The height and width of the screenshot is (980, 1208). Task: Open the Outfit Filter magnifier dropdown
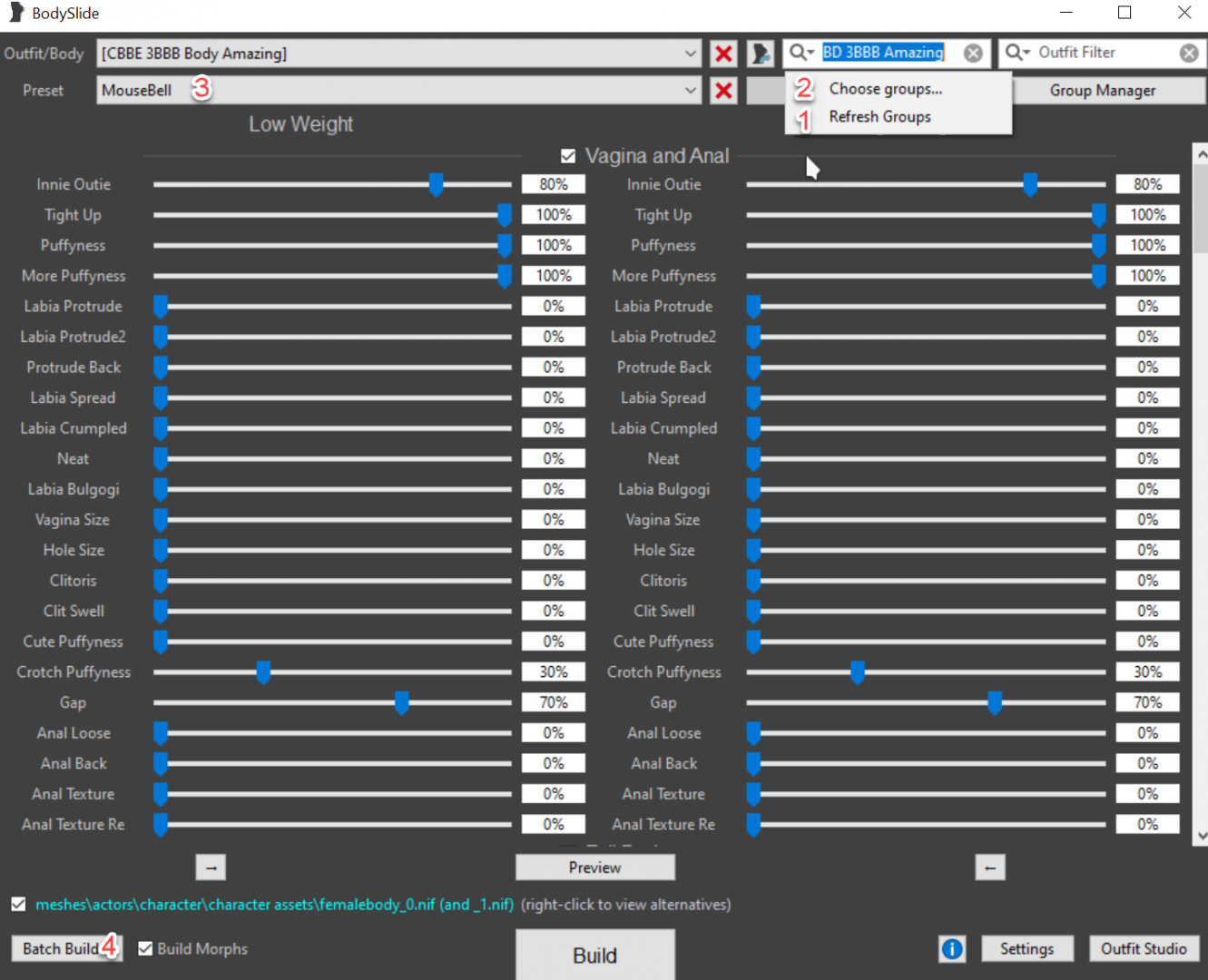(1016, 53)
